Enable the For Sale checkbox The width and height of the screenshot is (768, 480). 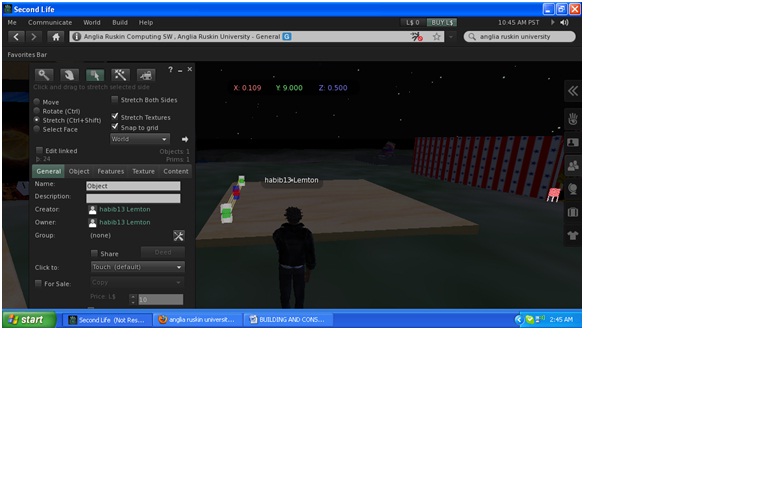pos(38,283)
